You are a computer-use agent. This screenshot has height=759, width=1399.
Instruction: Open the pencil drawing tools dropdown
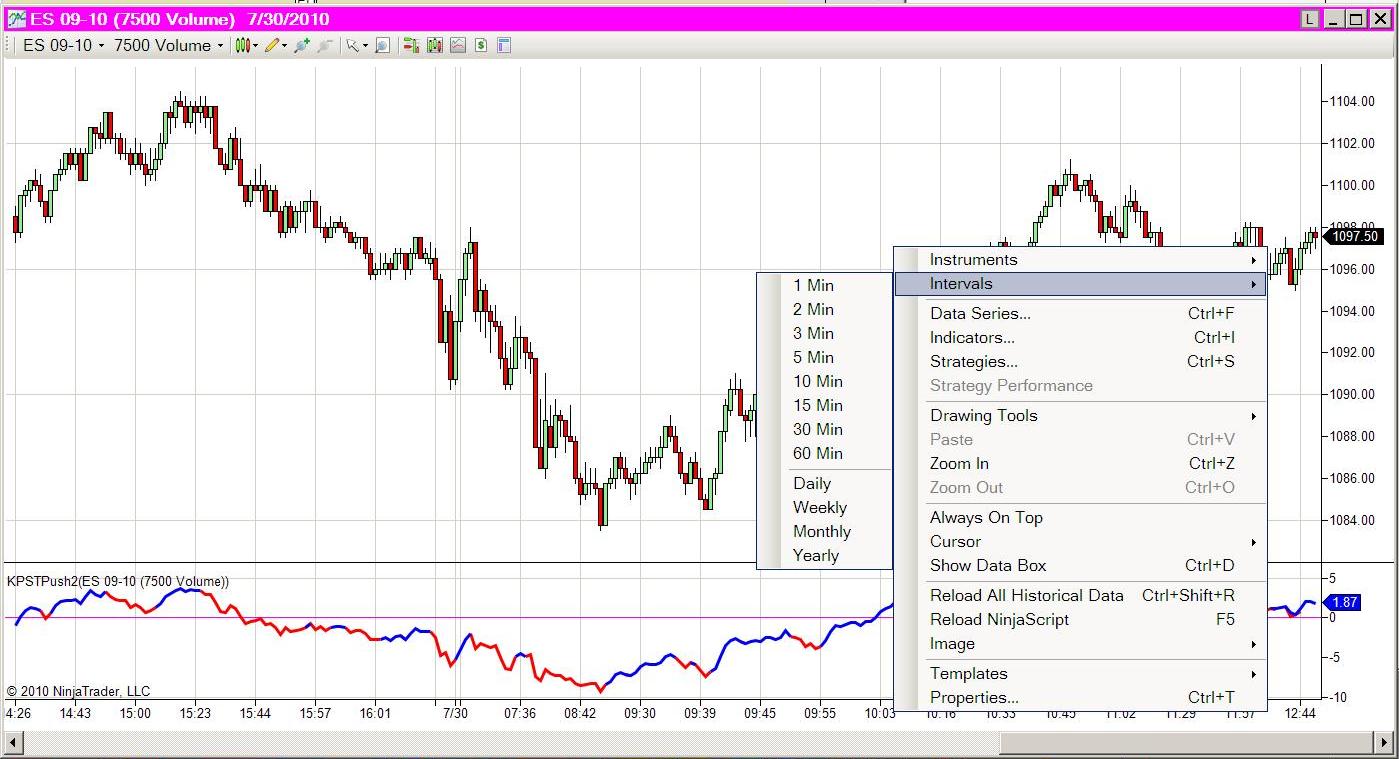(x=275, y=45)
